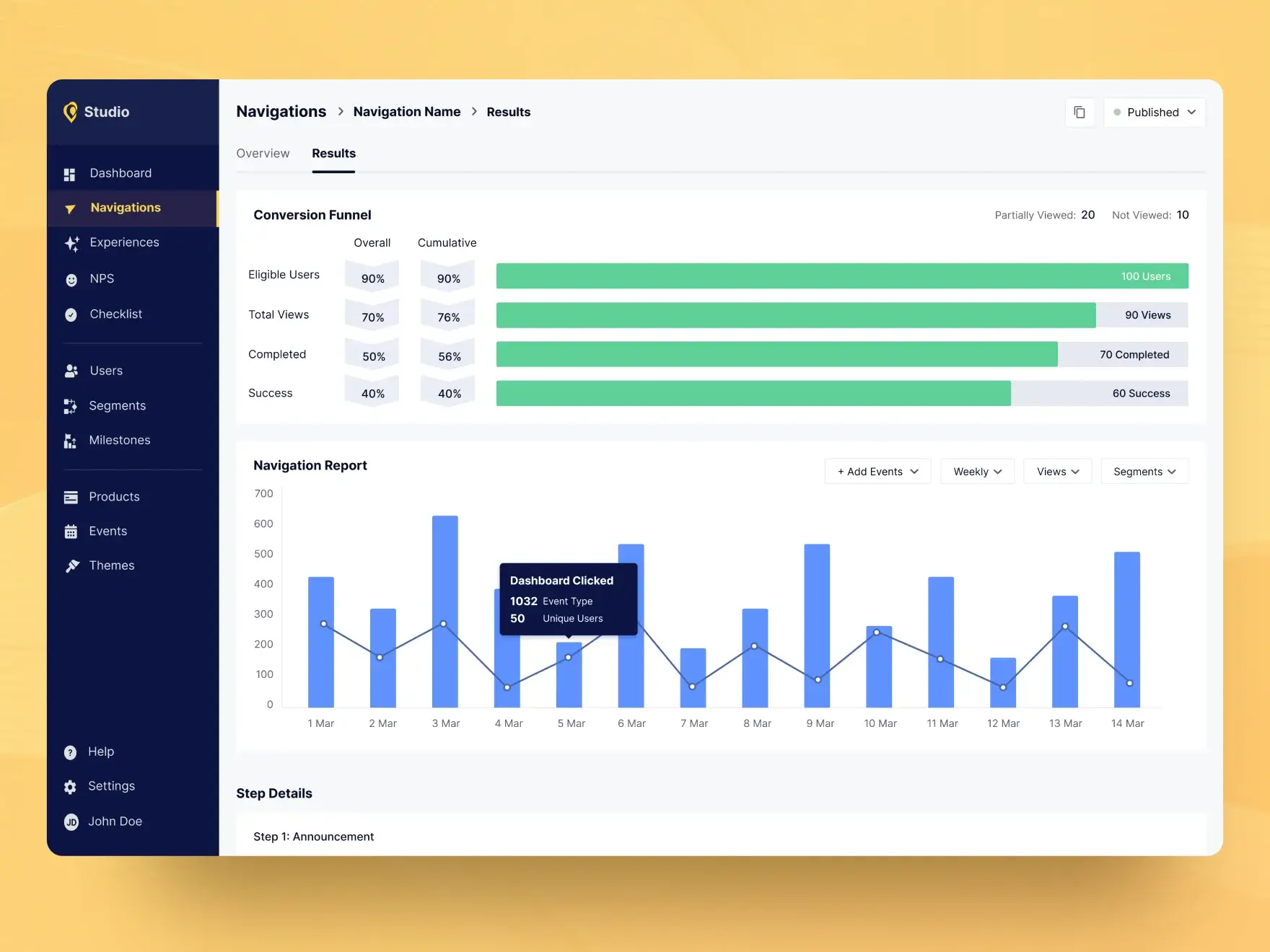Open Settings via the gear icon
Image resolution: width=1270 pixels, height=952 pixels.
(x=70, y=787)
